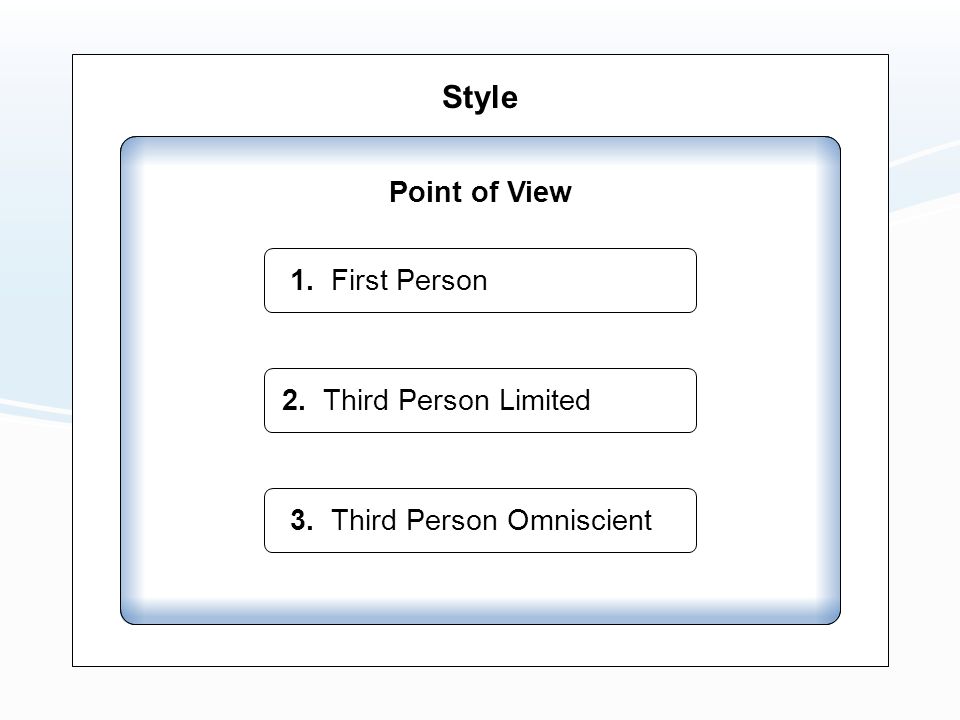960x720 pixels.
Task: Choose the Third Person Limited option
Action: [480, 400]
